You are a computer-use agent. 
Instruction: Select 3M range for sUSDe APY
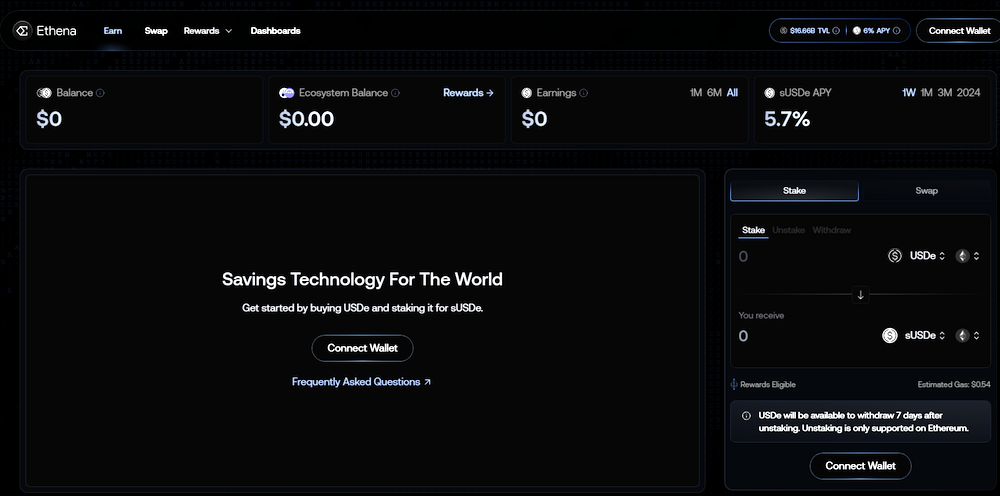click(x=945, y=93)
